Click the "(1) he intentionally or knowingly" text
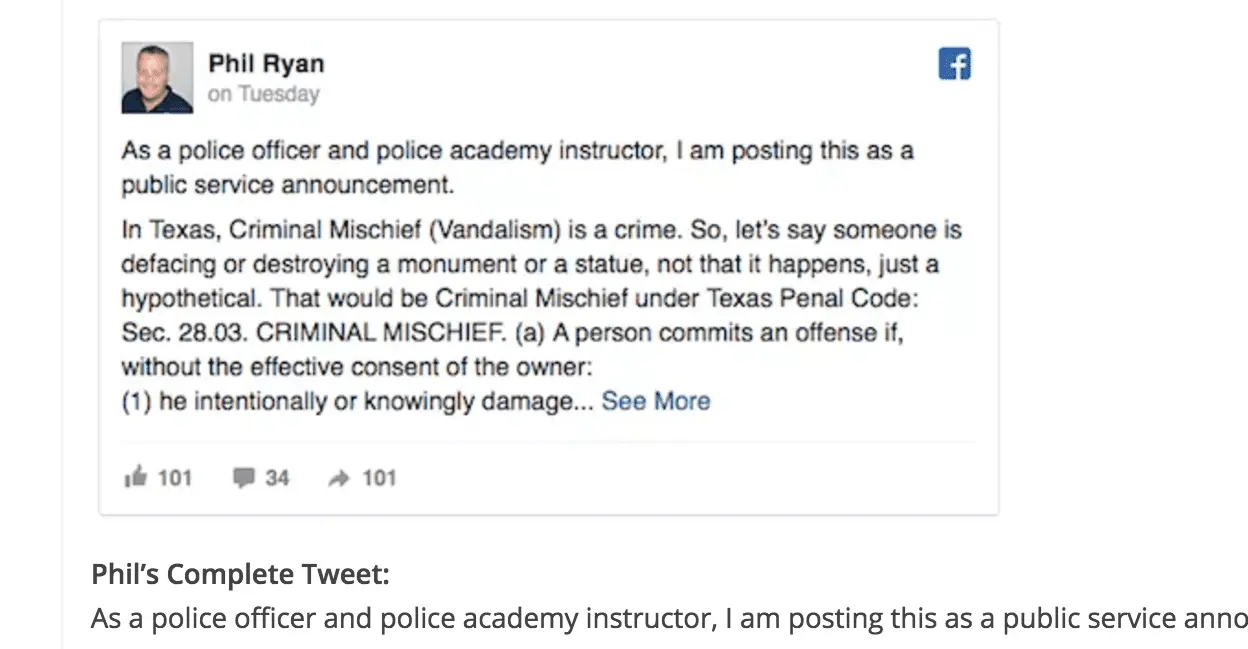Screen dimensions: 1248x649 click(358, 402)
